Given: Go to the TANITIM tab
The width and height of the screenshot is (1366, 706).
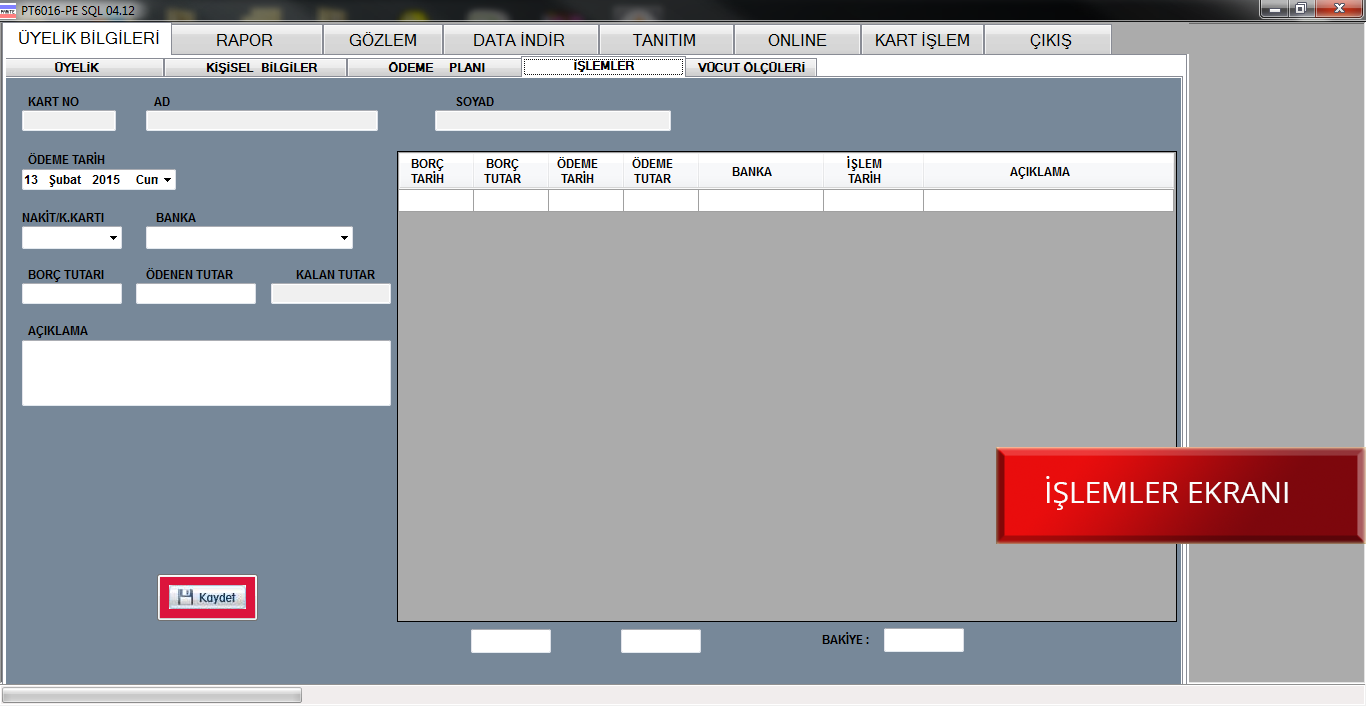Looking at the screenshot, I should point(664,40).
